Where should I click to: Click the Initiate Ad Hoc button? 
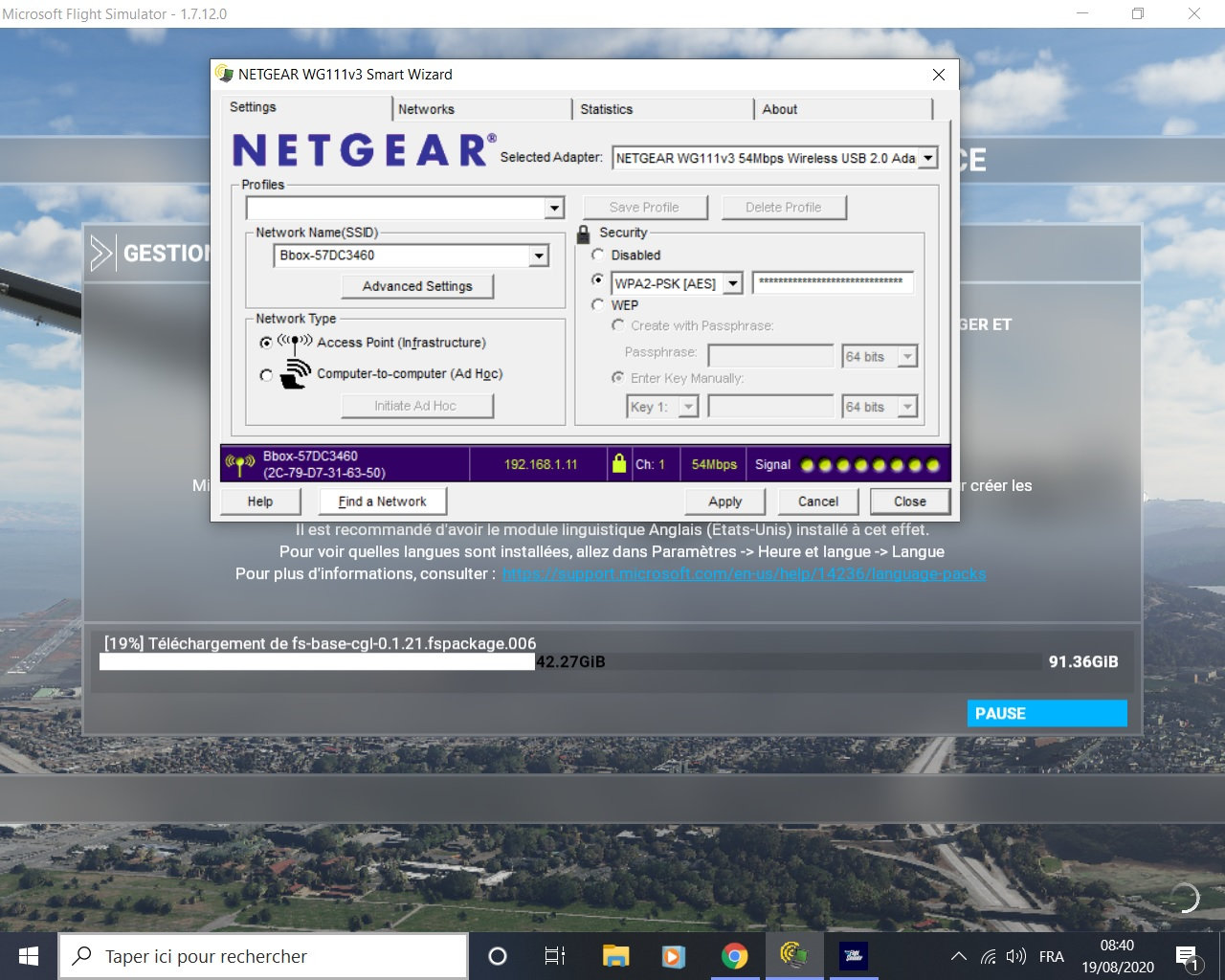[417, 406]
